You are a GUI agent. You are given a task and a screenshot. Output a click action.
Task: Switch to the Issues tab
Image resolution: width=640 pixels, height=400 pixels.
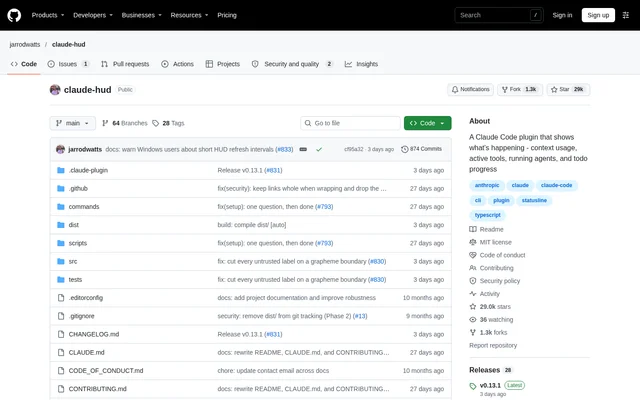[x=68, y=64]
